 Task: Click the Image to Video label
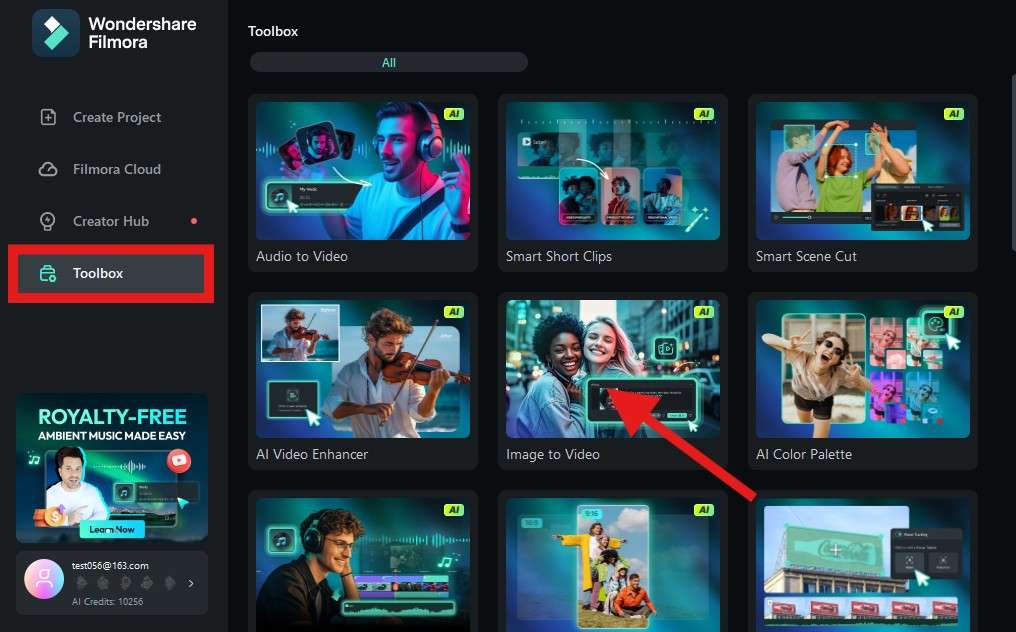[553, 454]
